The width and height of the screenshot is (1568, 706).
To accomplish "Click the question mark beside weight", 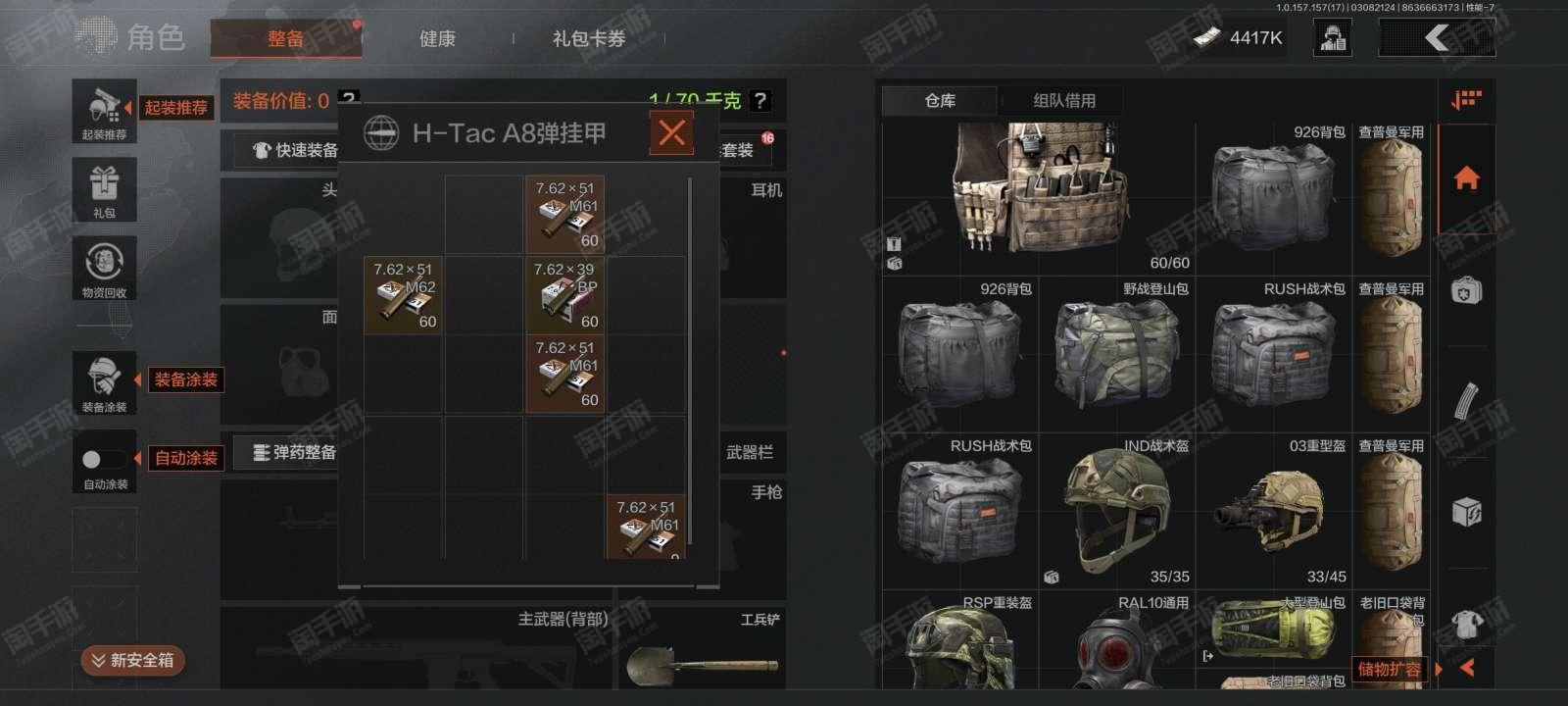I will [x=759, y=101].
